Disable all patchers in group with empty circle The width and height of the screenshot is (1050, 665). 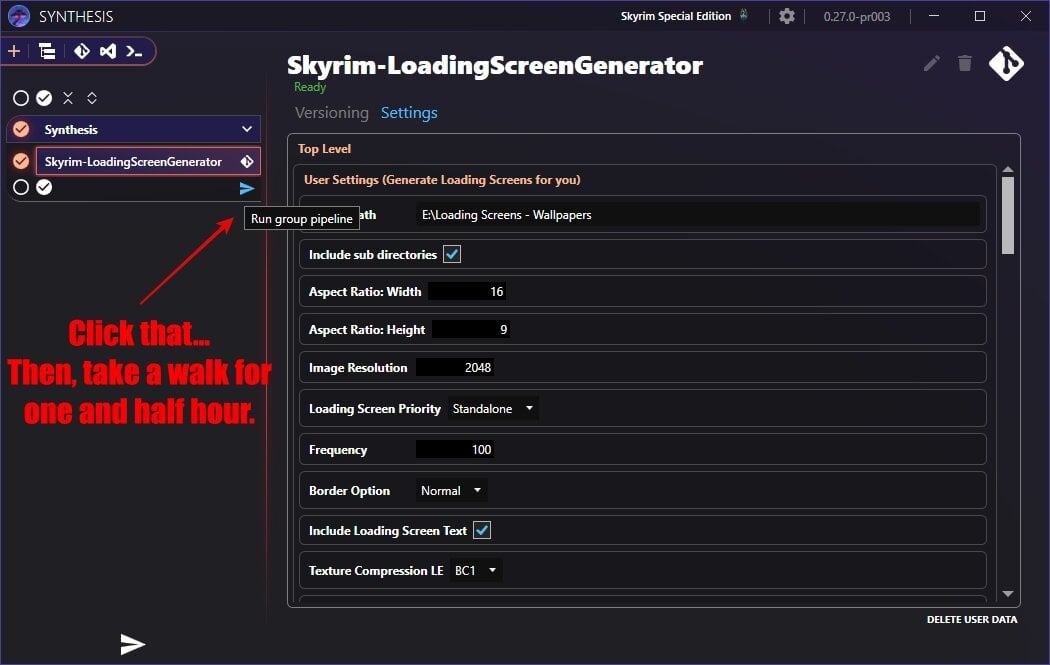pos(21,188)
